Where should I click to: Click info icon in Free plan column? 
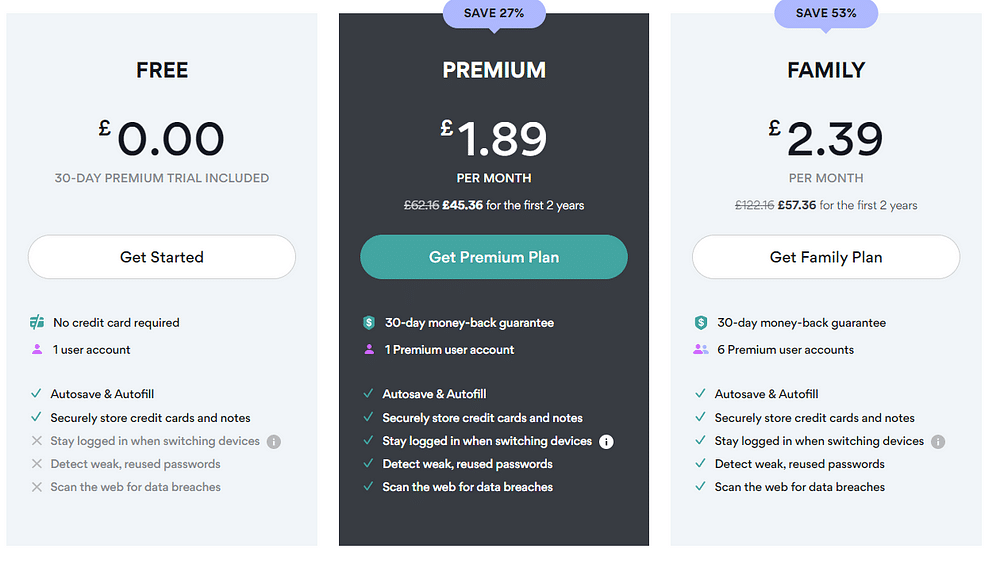click(x=274, y=442)
